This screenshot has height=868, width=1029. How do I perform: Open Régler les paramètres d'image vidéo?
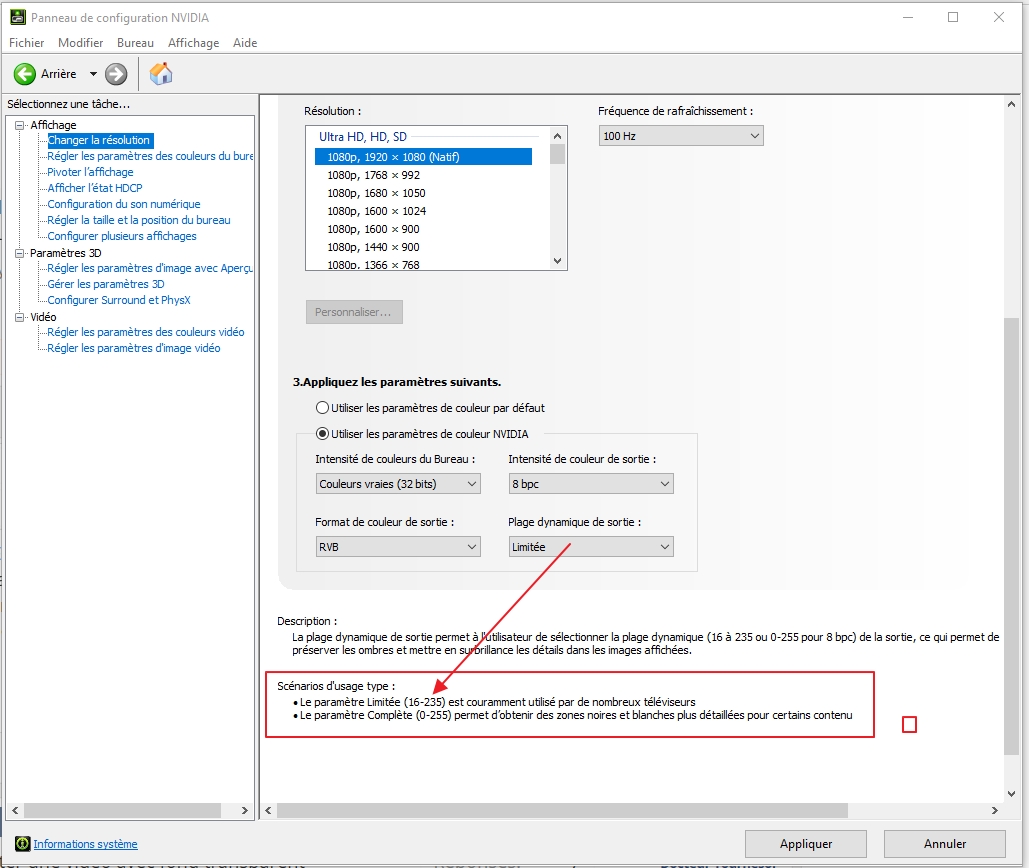(x=134, y=348)
